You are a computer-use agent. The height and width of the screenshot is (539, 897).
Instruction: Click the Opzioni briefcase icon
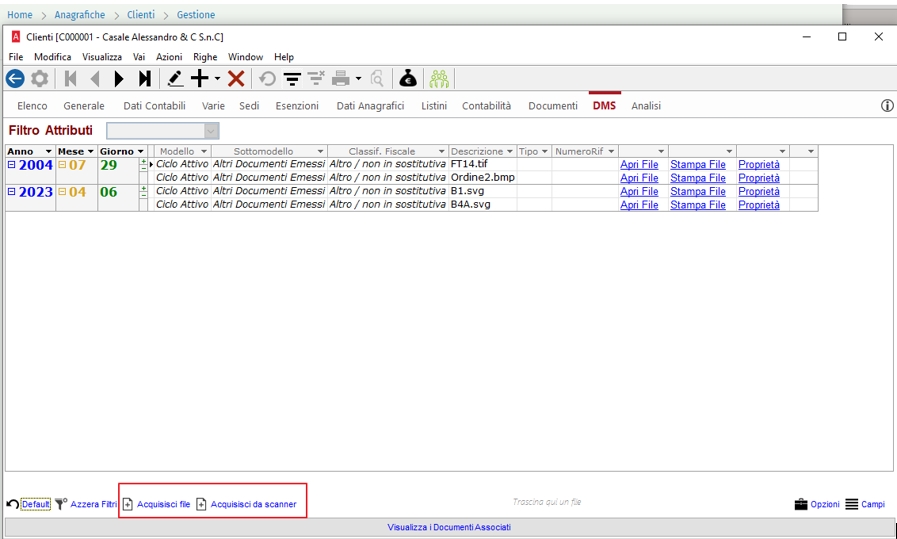click(801, 504)
